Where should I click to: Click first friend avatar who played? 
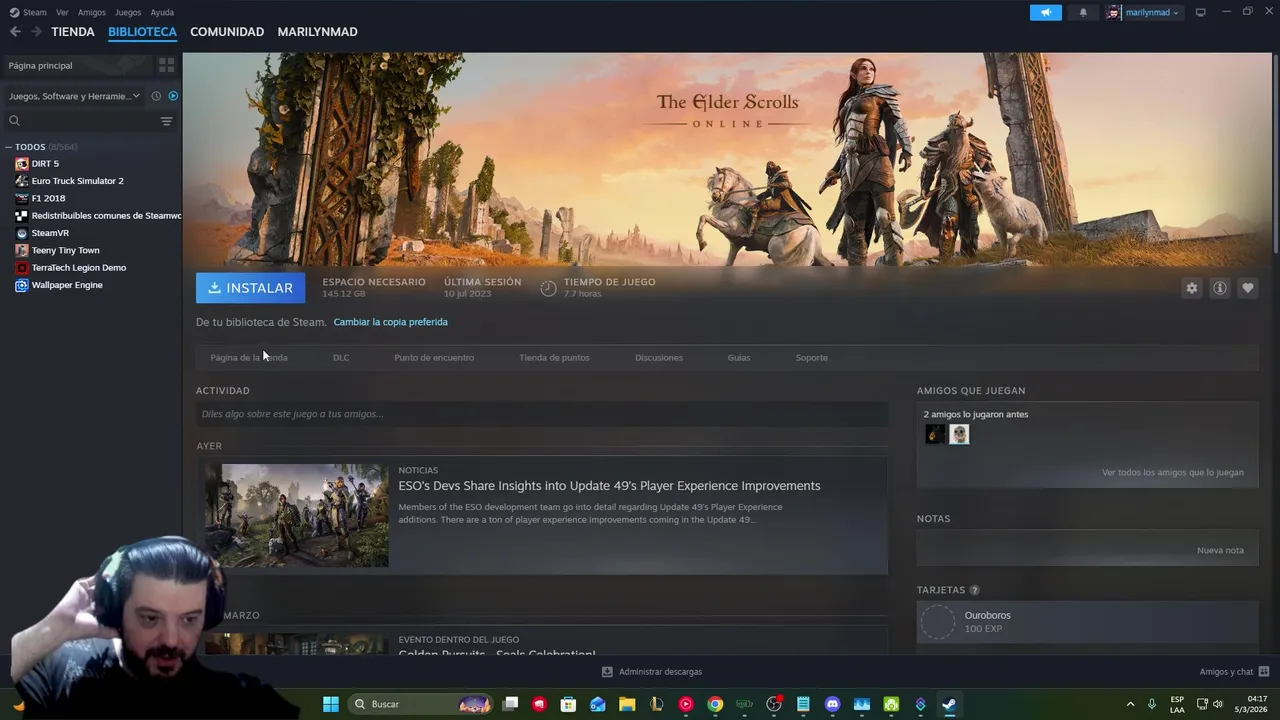pyautogui.click(x=935, y=434)
